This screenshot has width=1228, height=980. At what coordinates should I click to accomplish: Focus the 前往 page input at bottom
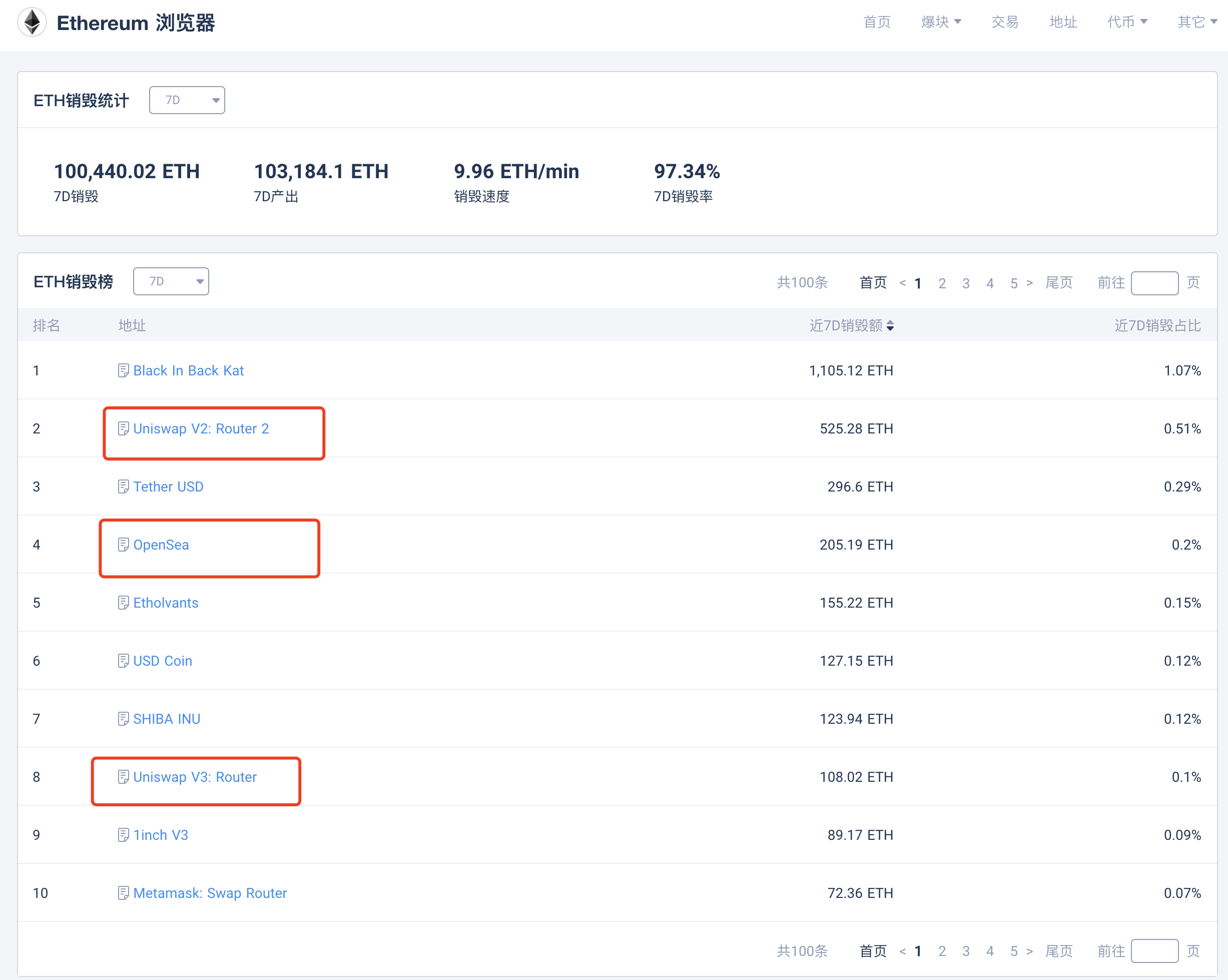(x=1154, y=951)
